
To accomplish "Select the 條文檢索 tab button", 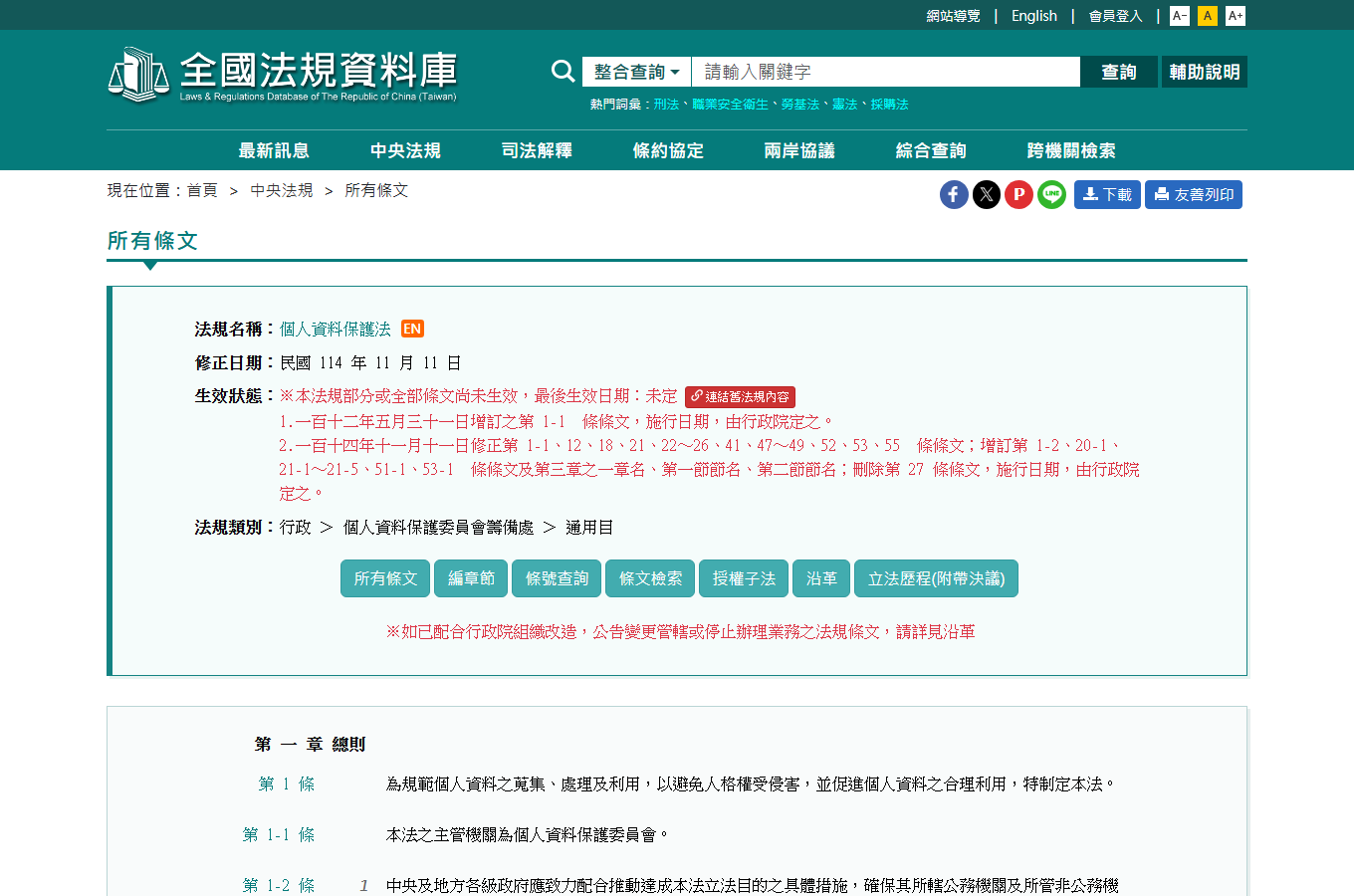I will 650,578.
